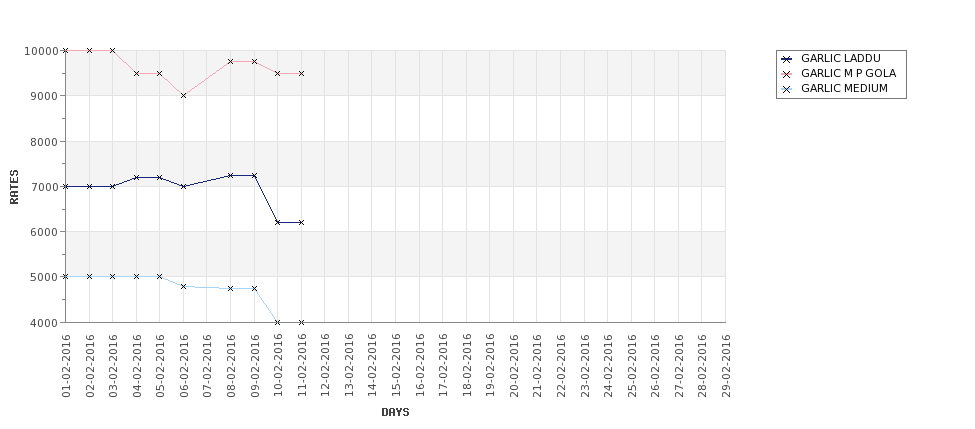
Task: Select GARLIC M P GOLA point on 04-02-2016
Action: (136, 73)
